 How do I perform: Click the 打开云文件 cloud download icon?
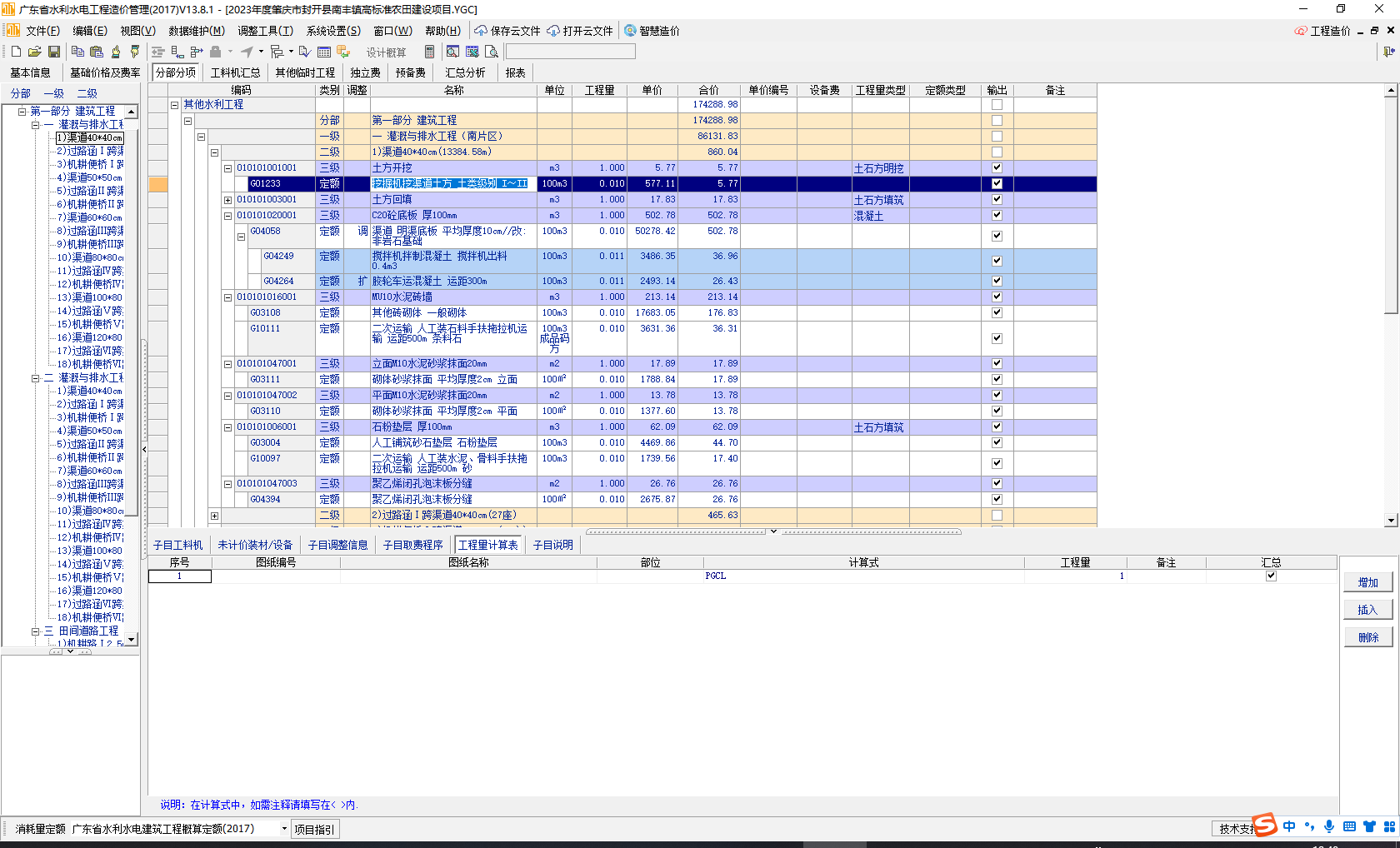(x=553, y=31)
